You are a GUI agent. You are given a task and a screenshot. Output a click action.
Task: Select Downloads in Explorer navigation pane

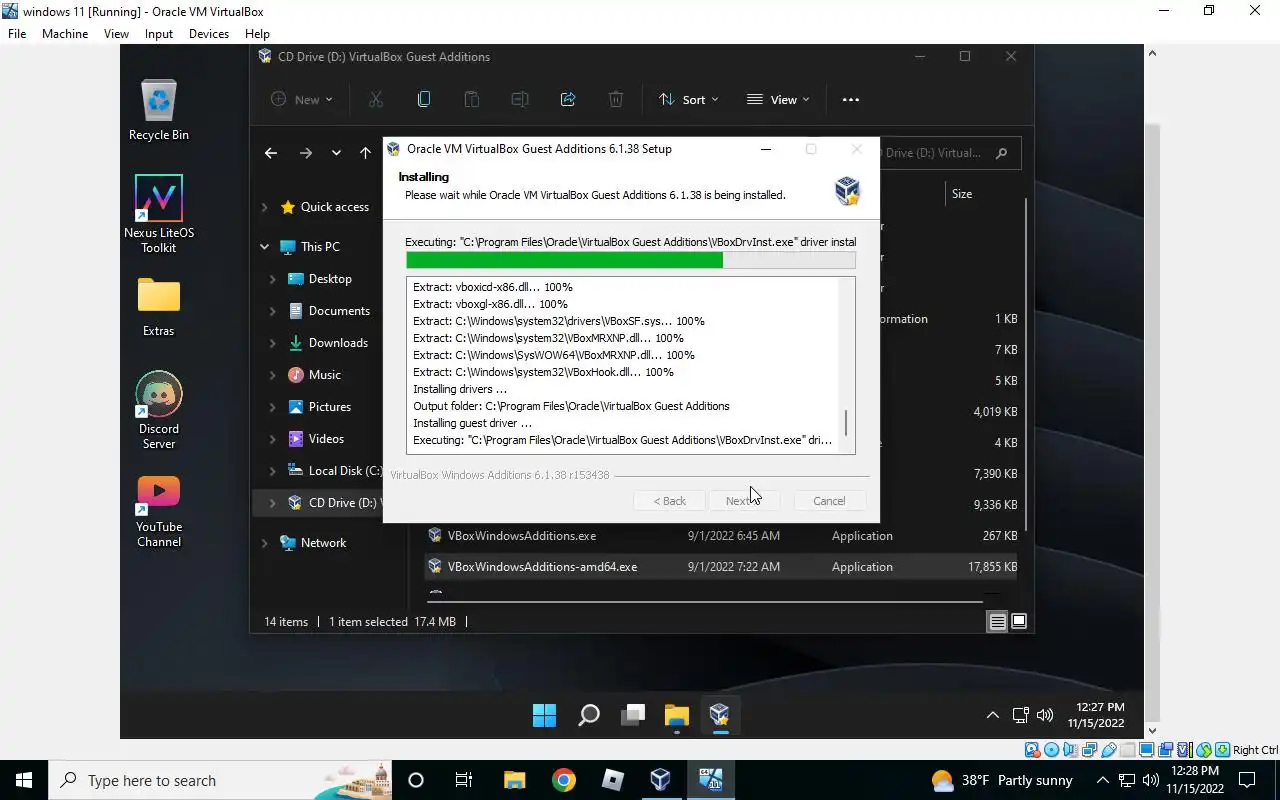(x=338, y=343)
